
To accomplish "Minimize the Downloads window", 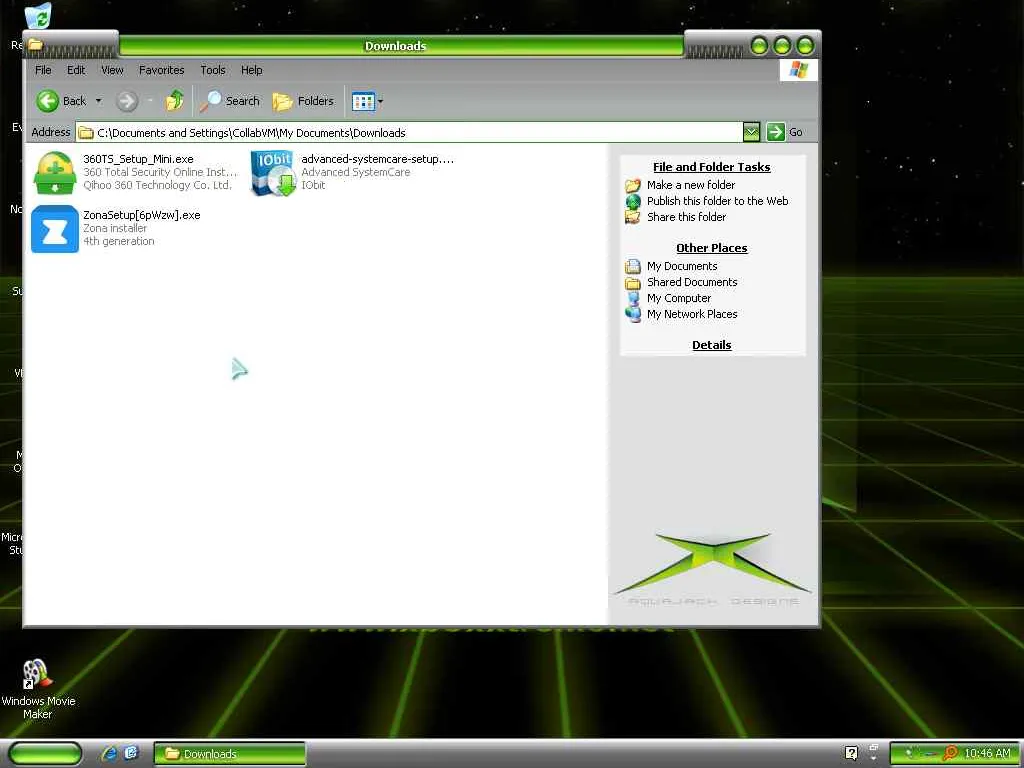I will click(x=760, y=46).
